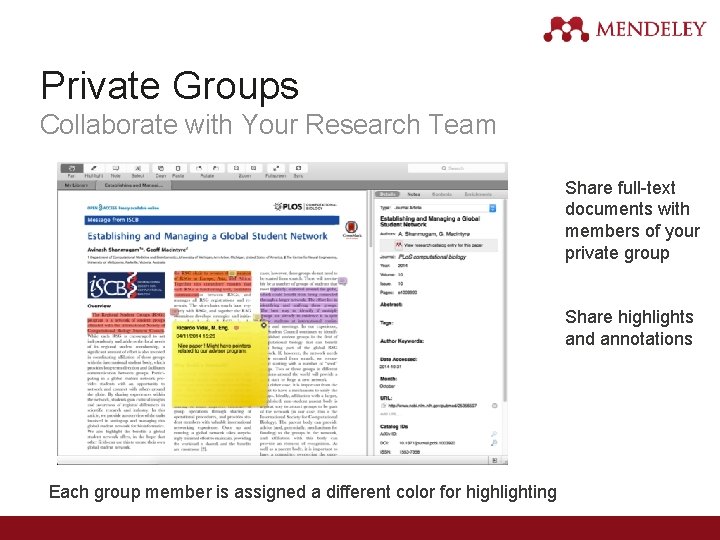
Task: Click the 'Overview' heading in the paper
Action: point(99,306)
